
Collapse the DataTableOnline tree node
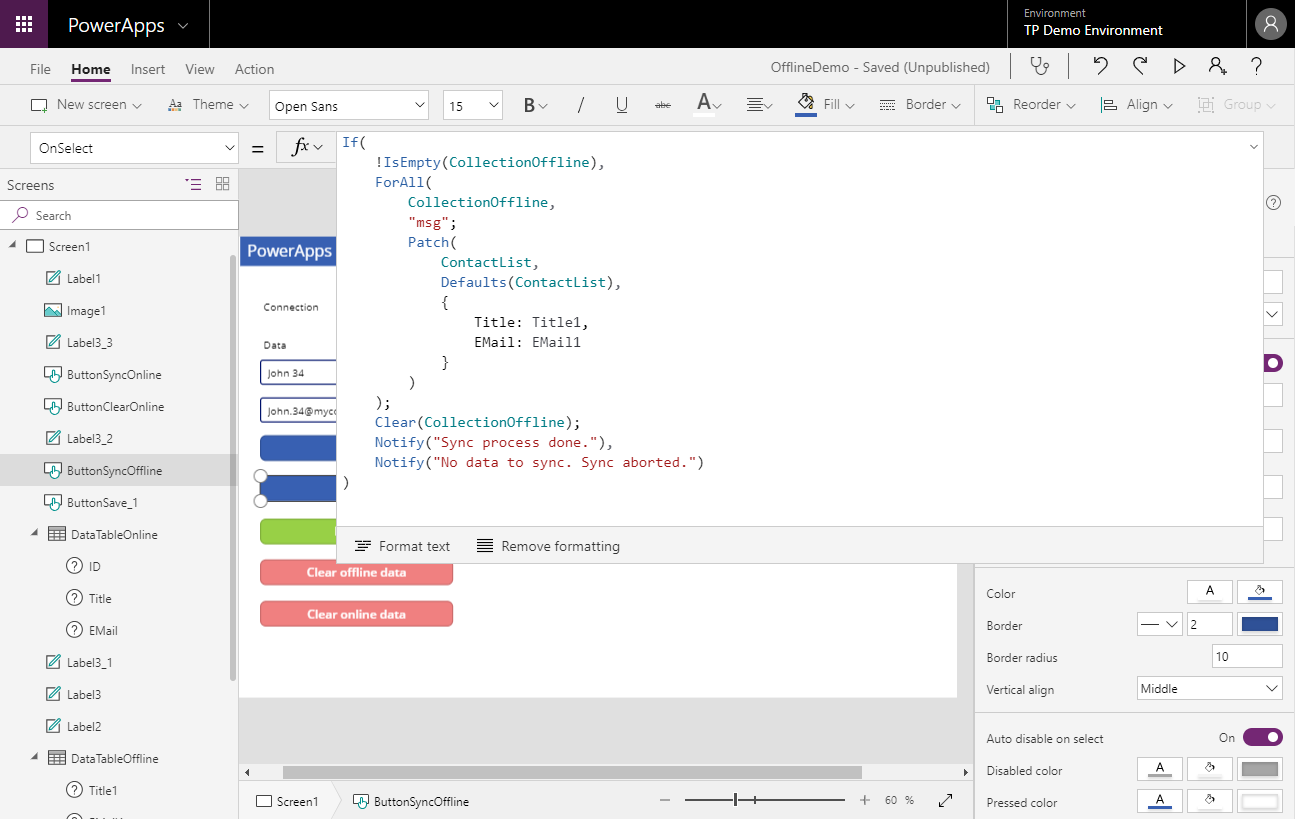click(x=37, y=534)
